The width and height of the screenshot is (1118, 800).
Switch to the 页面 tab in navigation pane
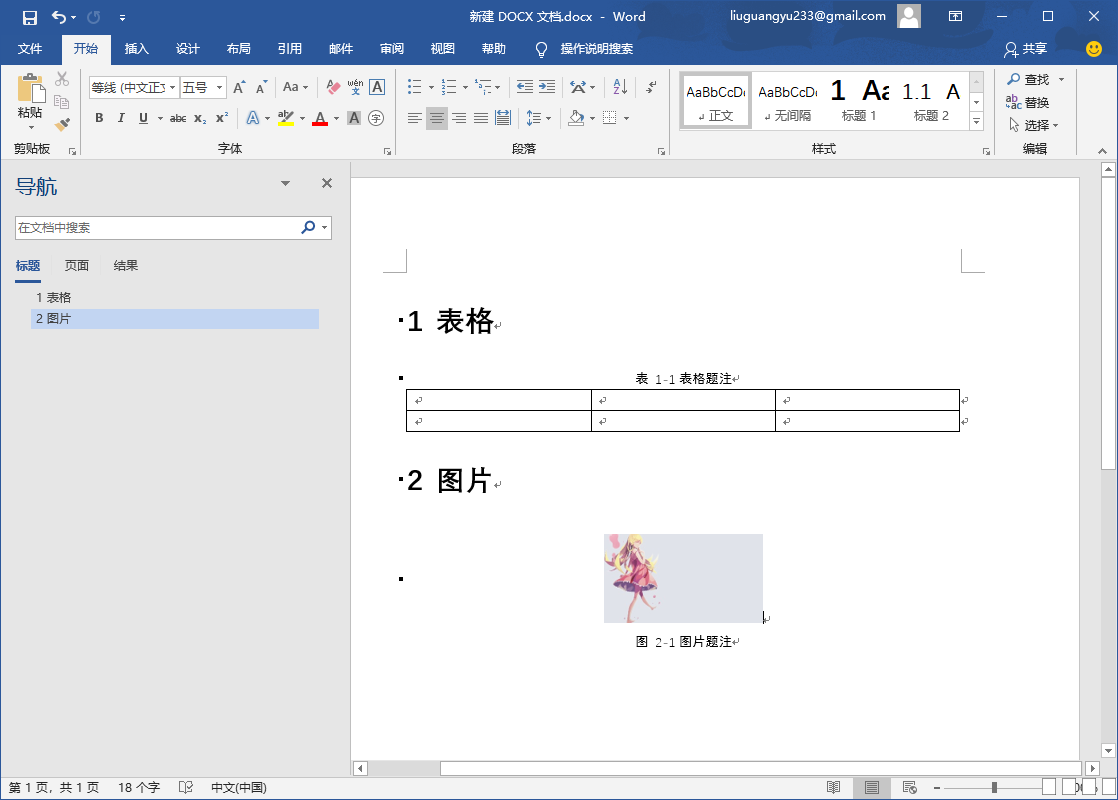pyautogui.click(x=77, y=266)
